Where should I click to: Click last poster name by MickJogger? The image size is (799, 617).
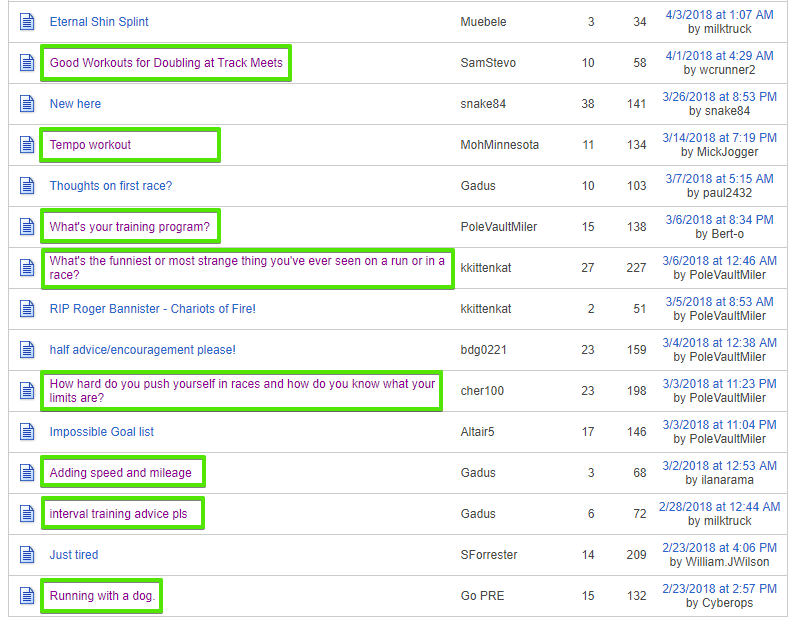coord(727,152)
